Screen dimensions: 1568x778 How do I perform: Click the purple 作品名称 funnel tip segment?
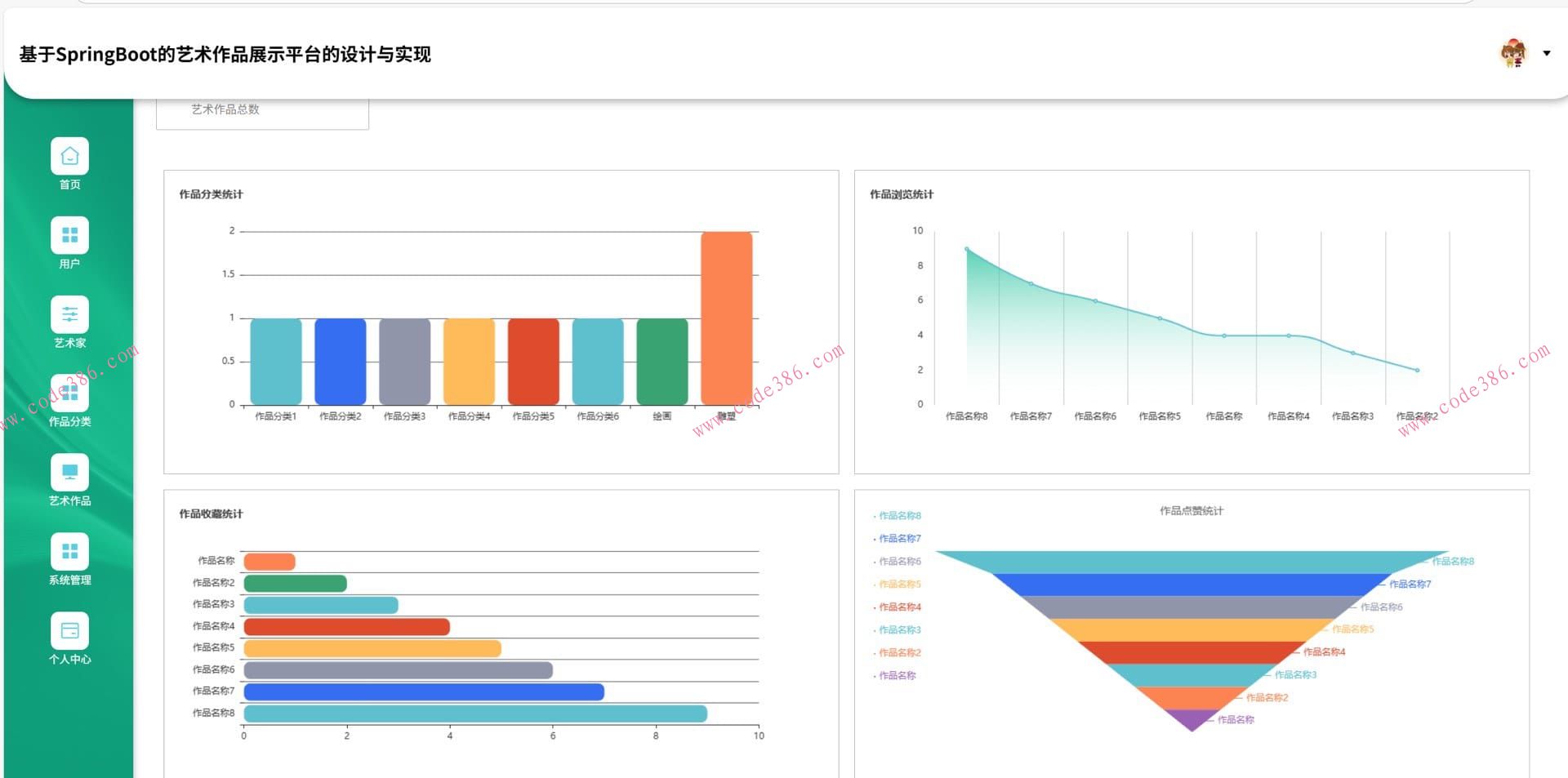[1192, 719]
